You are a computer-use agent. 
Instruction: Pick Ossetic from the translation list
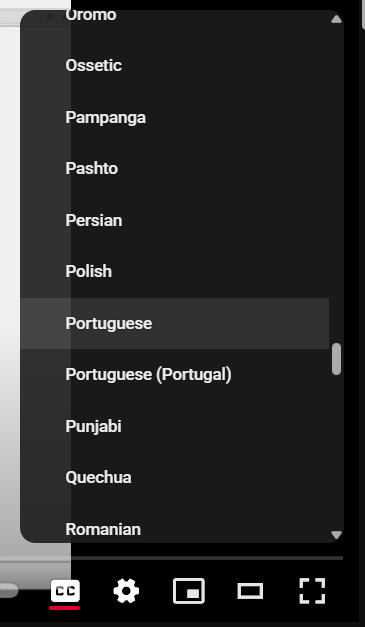click(x=175, y=66)
